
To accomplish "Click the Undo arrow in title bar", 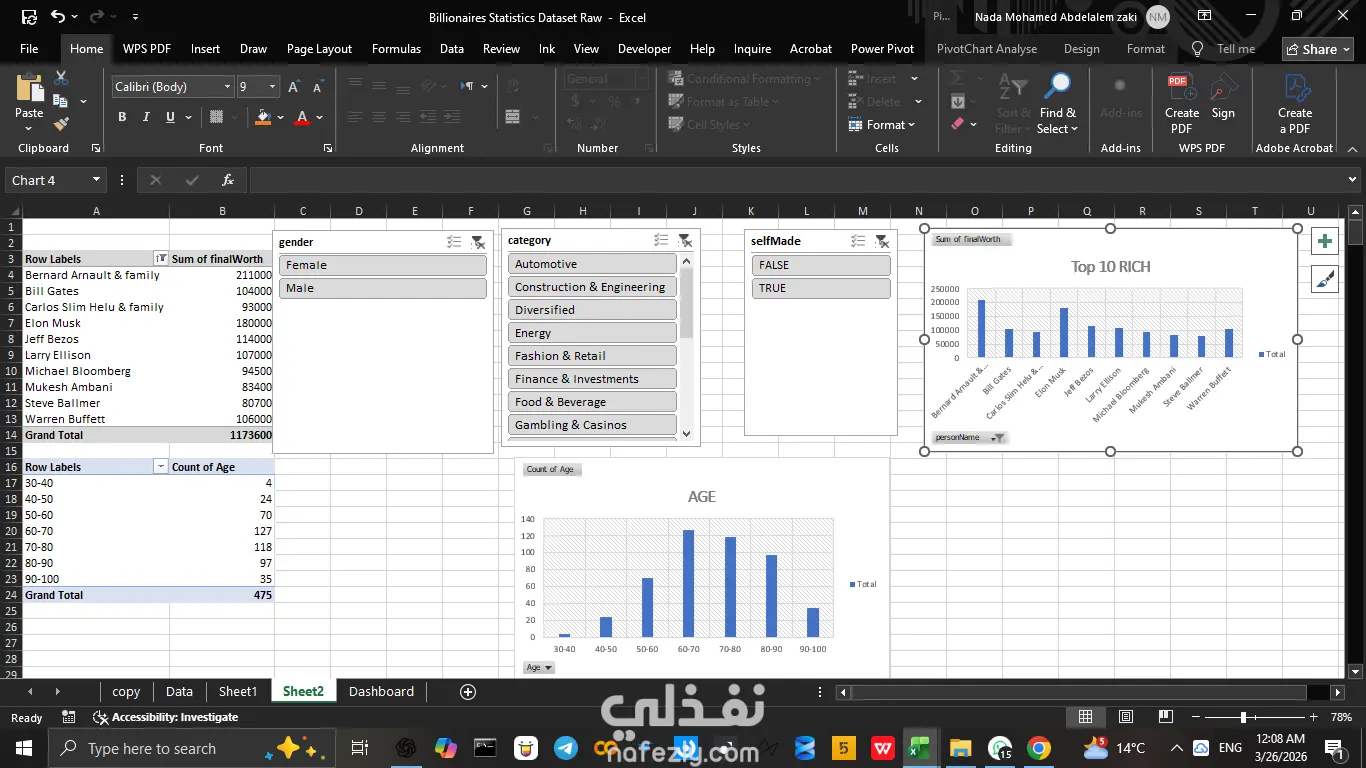I will click(x=58, y=16).
